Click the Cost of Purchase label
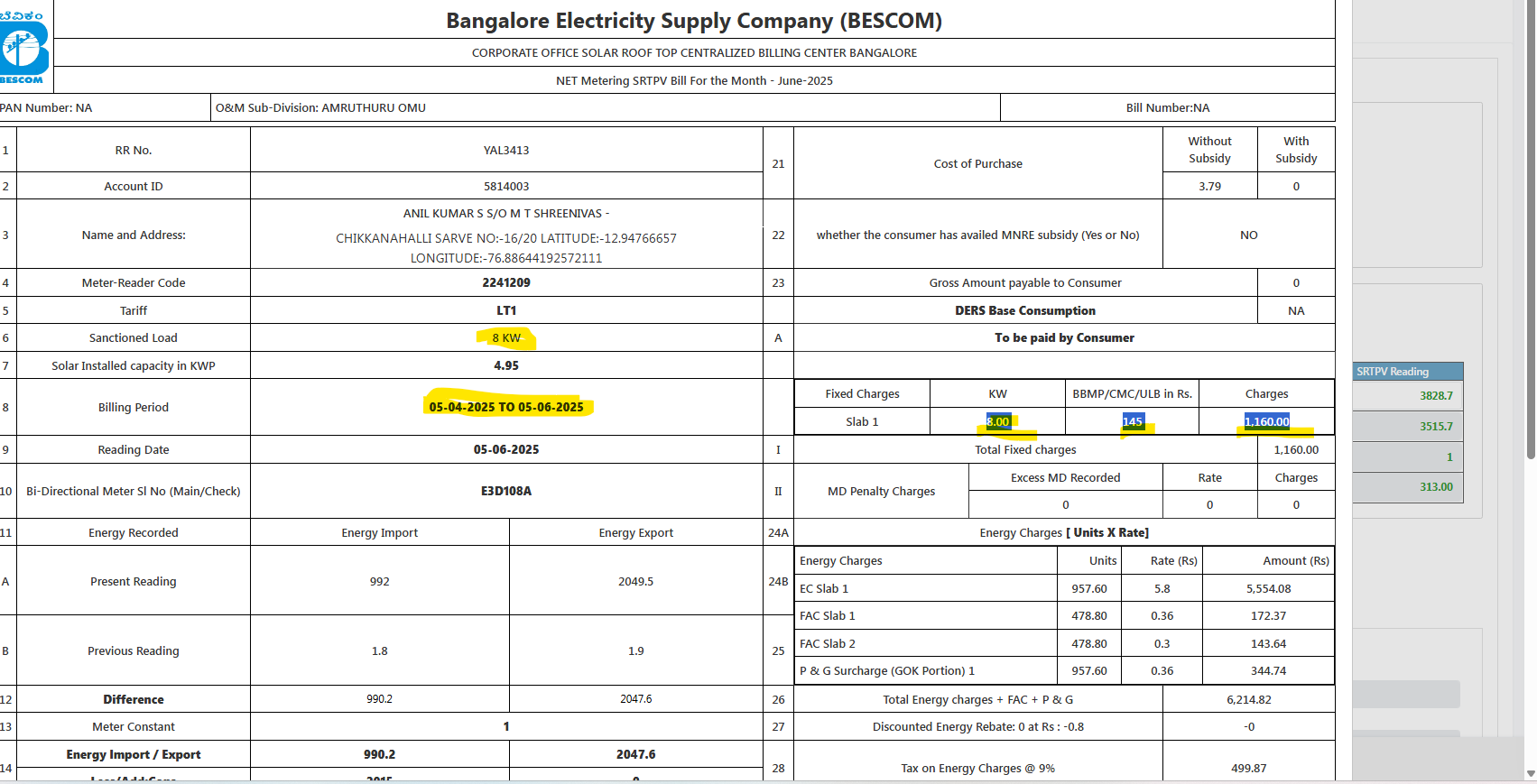The height and width of the screenshot is (784, 1537). [978, 164]
